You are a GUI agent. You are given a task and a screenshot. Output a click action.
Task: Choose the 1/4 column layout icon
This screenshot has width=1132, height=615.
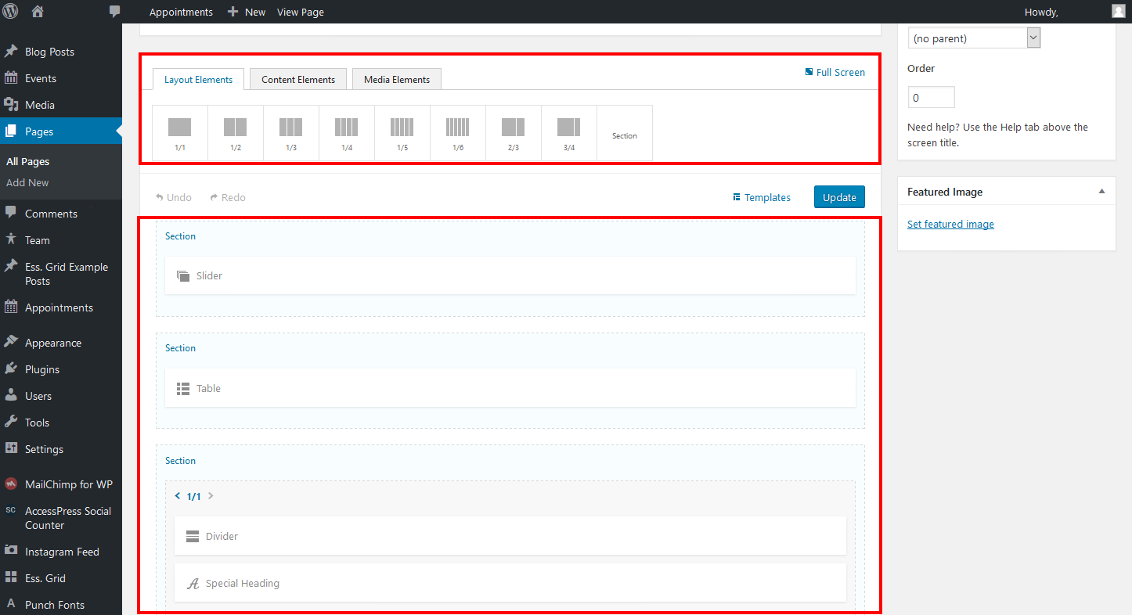coord(346,132)
